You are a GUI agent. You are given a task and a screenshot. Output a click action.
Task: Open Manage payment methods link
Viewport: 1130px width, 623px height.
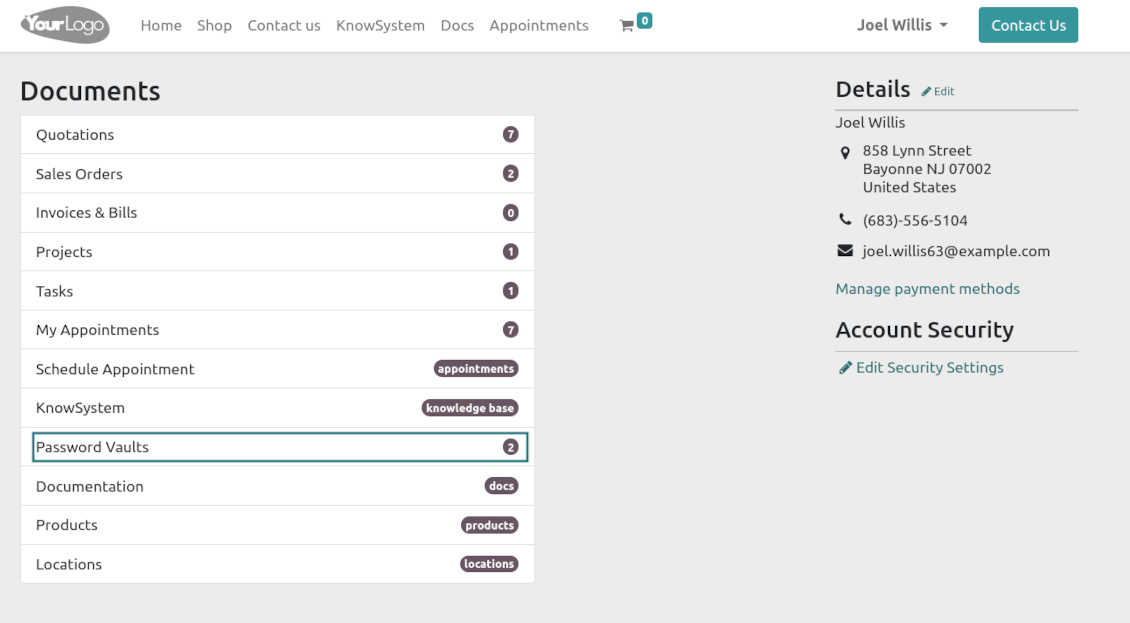click(x=927, y=289)
